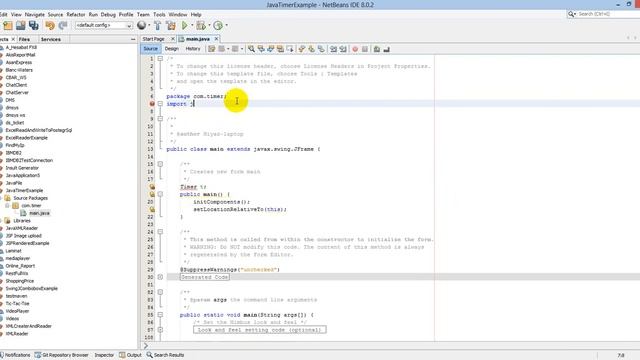Image resolution: width=640 pixels, height=360 pixels.
Task: Switch to the Services tab
Action: coord(51,39)
